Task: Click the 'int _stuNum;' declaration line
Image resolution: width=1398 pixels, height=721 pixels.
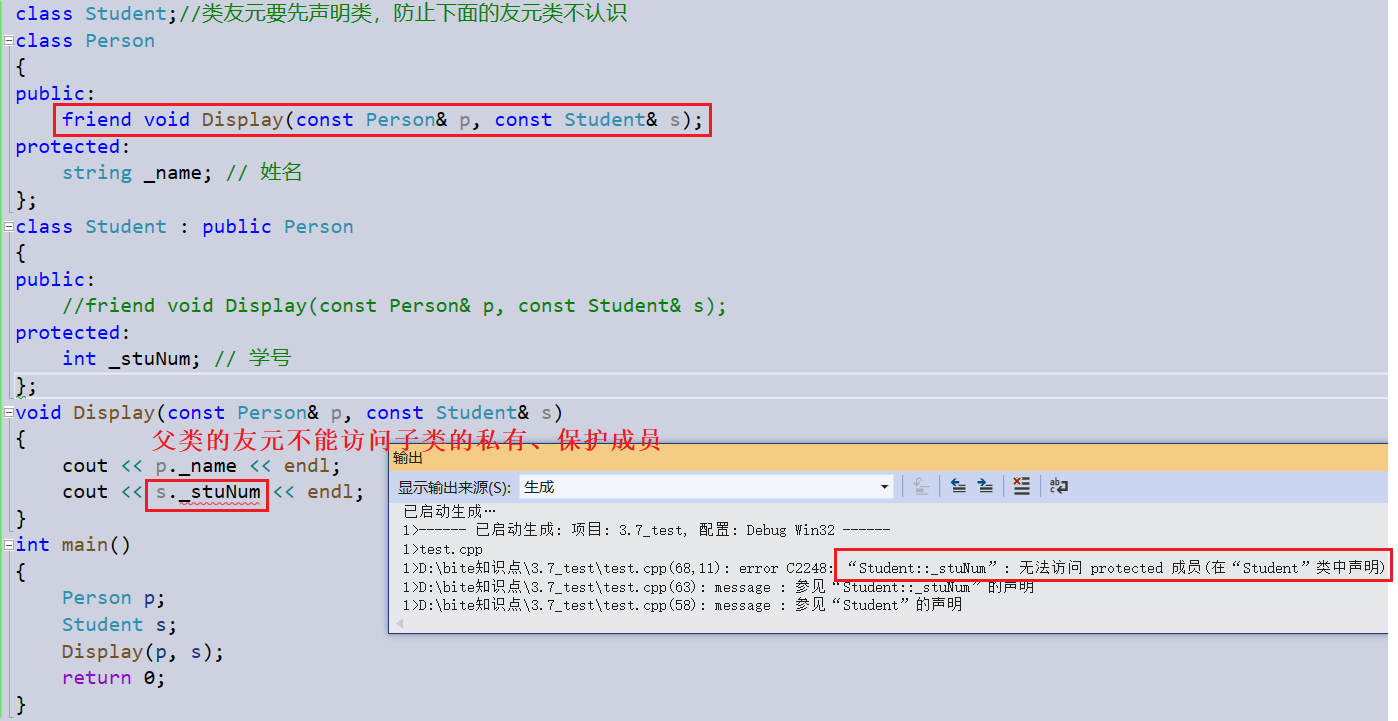Action: click(x=176, y=359)
